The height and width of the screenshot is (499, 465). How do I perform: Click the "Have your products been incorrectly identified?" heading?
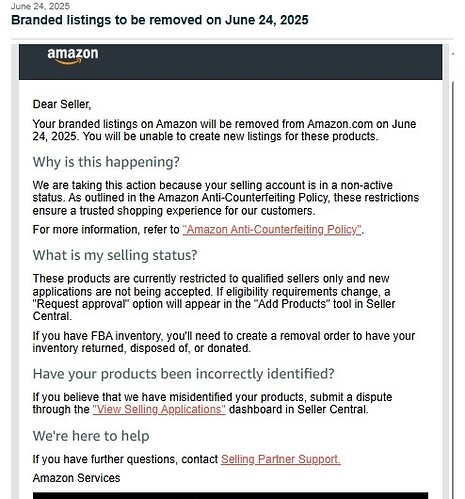click(x=183, y=374)
